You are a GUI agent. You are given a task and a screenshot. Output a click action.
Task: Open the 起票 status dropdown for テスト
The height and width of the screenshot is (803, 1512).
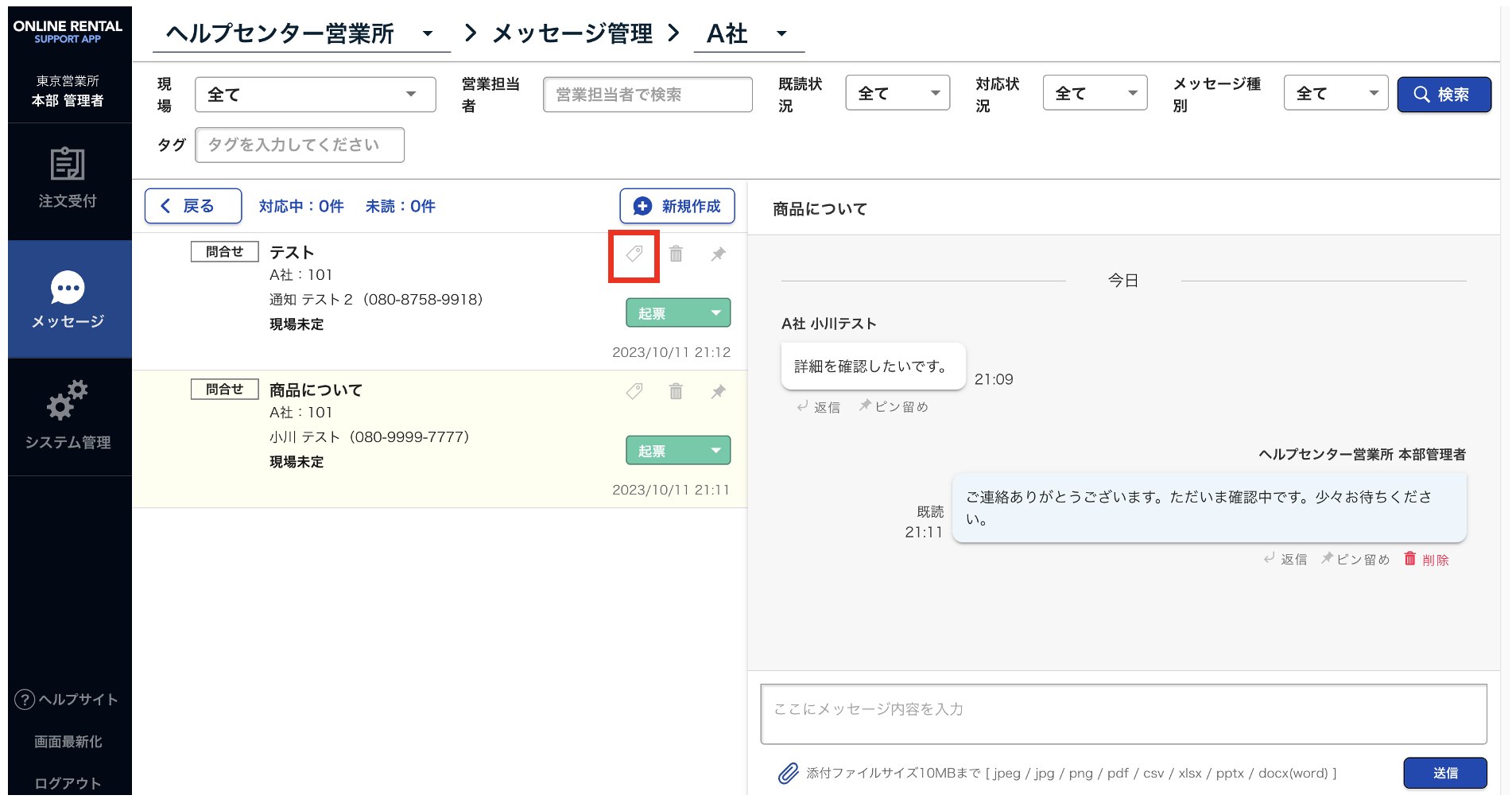click(x=677, y=313)
